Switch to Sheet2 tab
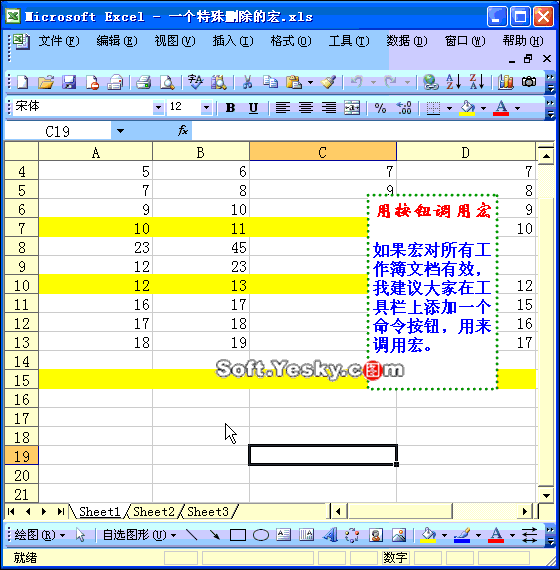The image size is (560, 570). click(x=154, y=511)
